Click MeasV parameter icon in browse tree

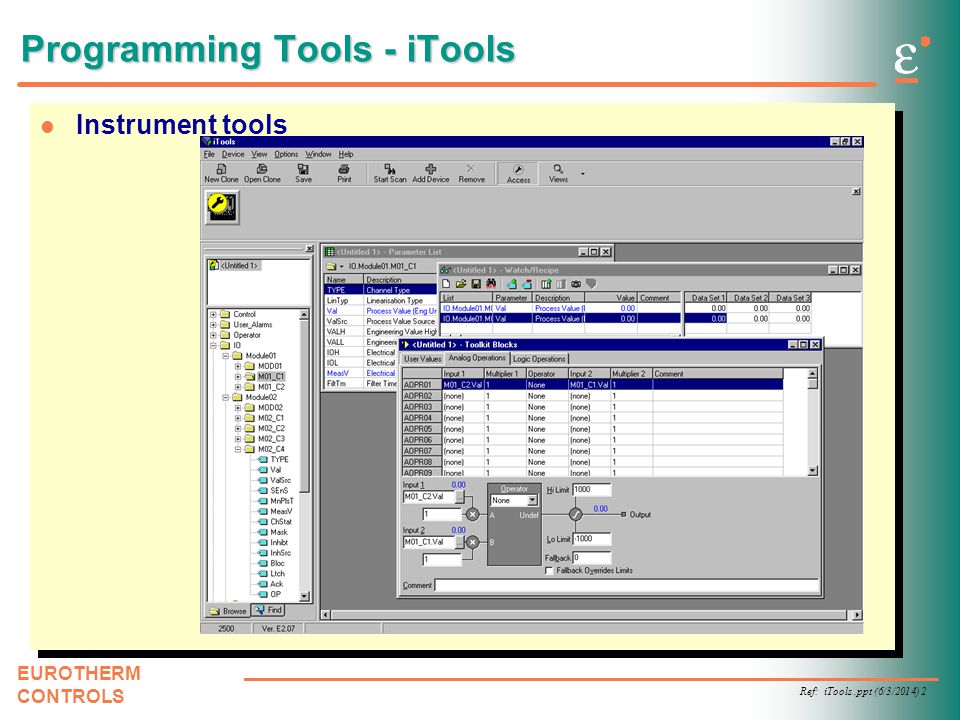tap(263, 511)
